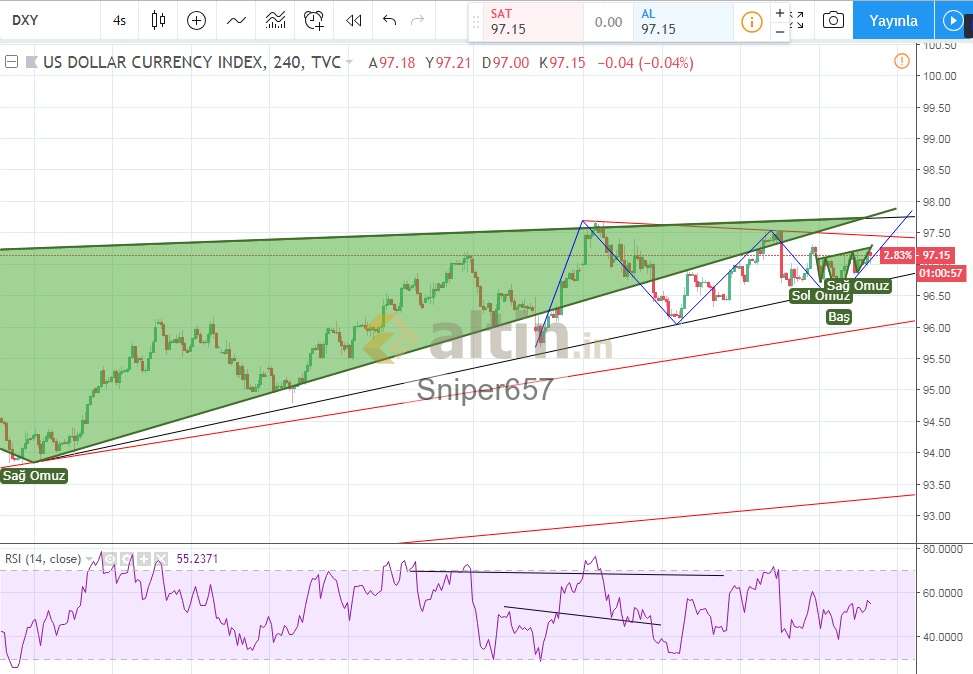
Task: Click the A97.18 open value in legend
Action: tap(392, 63)
